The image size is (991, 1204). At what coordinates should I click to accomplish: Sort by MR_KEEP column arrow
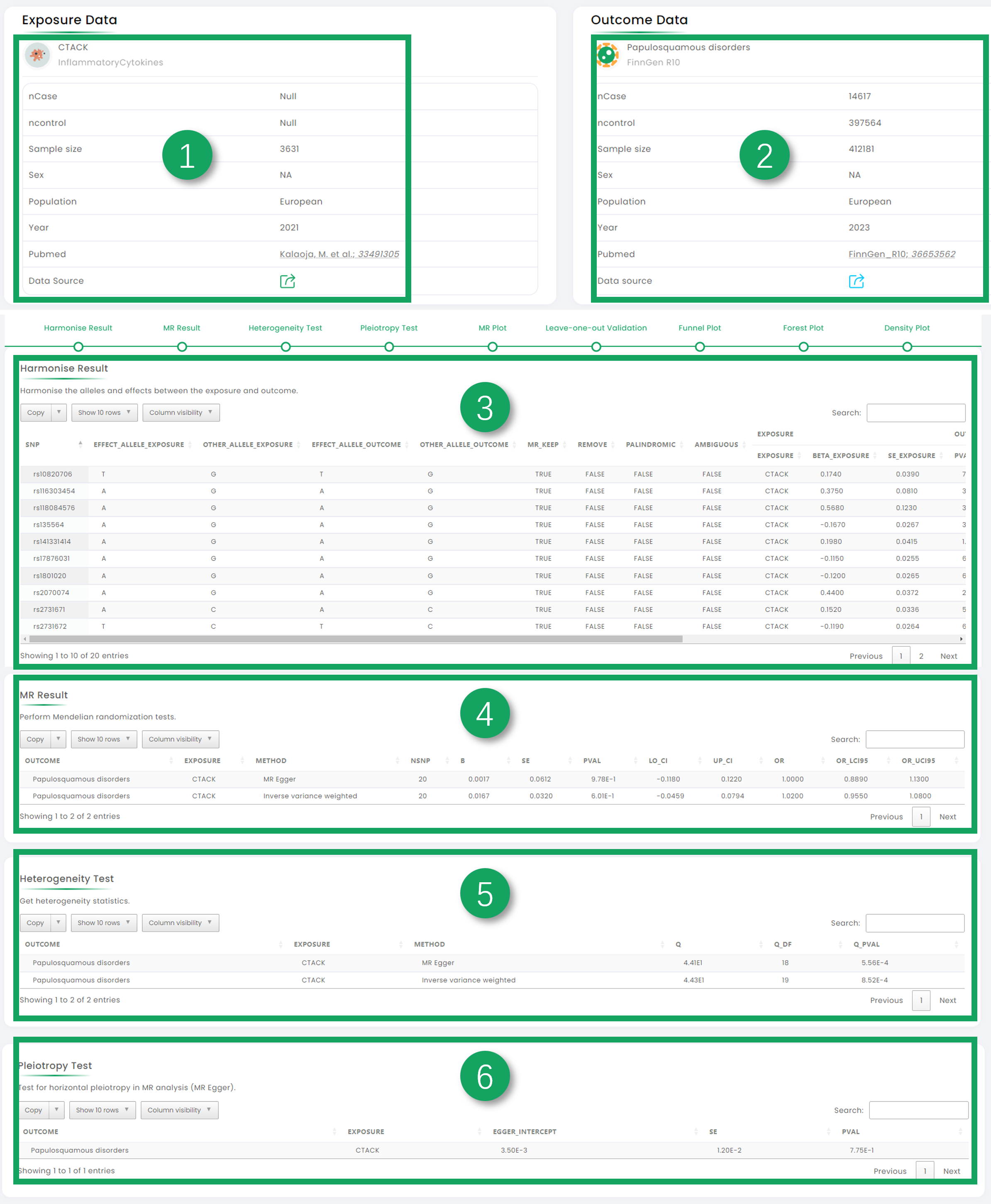[564, 445]
